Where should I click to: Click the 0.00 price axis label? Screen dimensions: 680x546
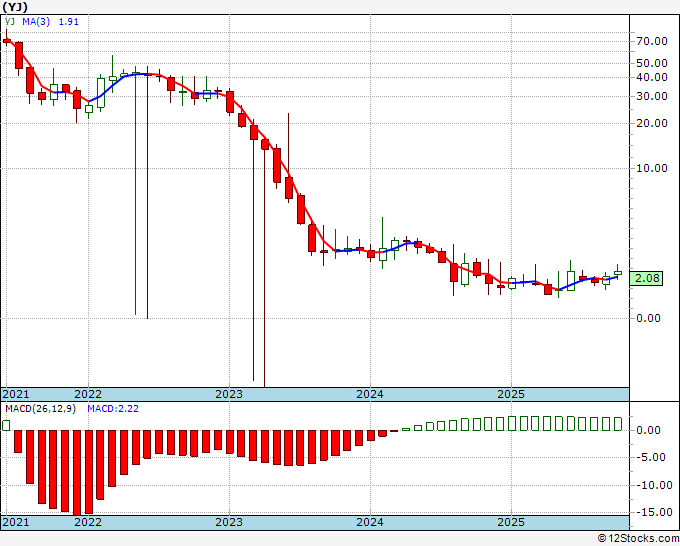(648, 318)
